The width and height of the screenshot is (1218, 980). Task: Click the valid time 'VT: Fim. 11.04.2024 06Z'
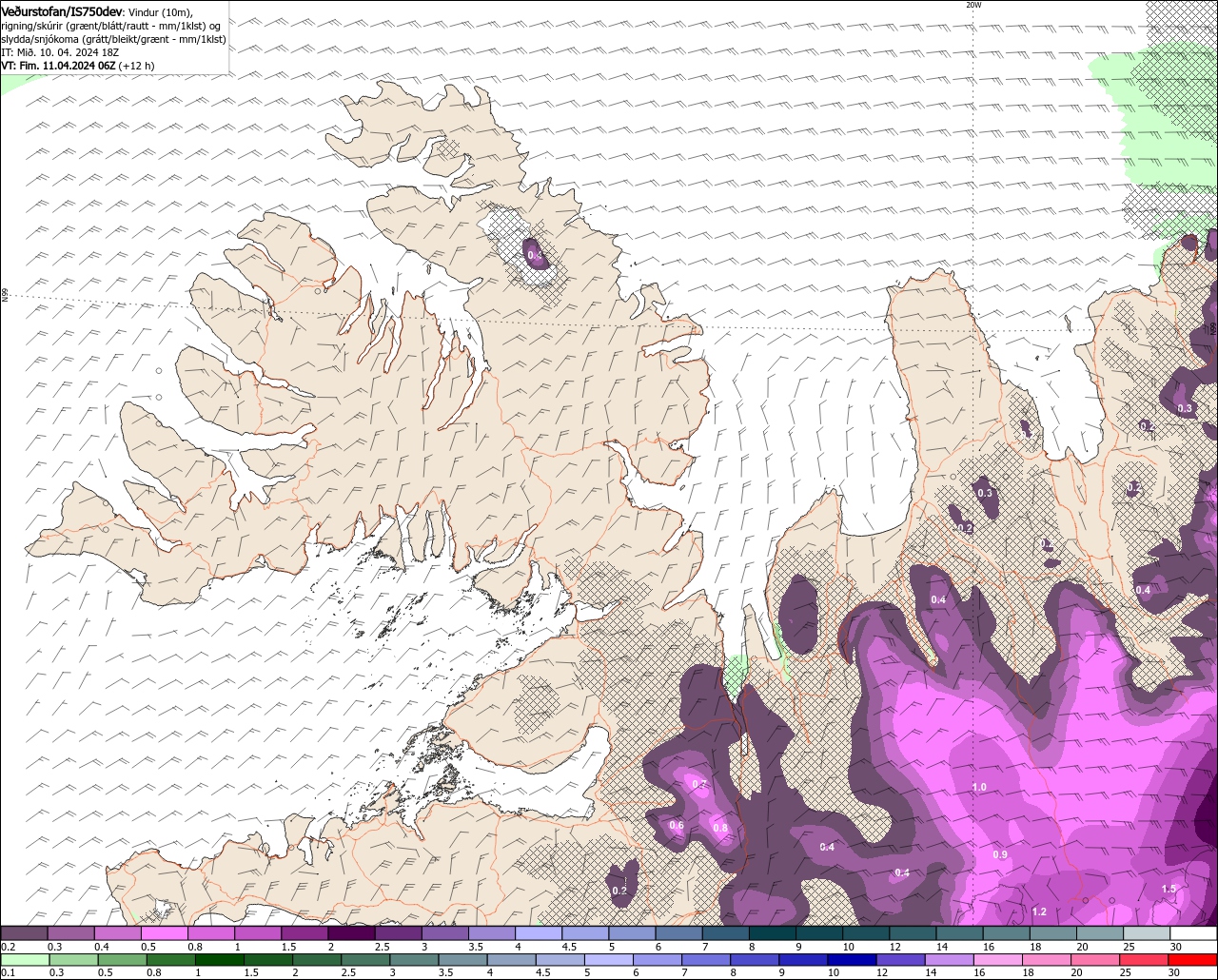(x=59, y=66)
